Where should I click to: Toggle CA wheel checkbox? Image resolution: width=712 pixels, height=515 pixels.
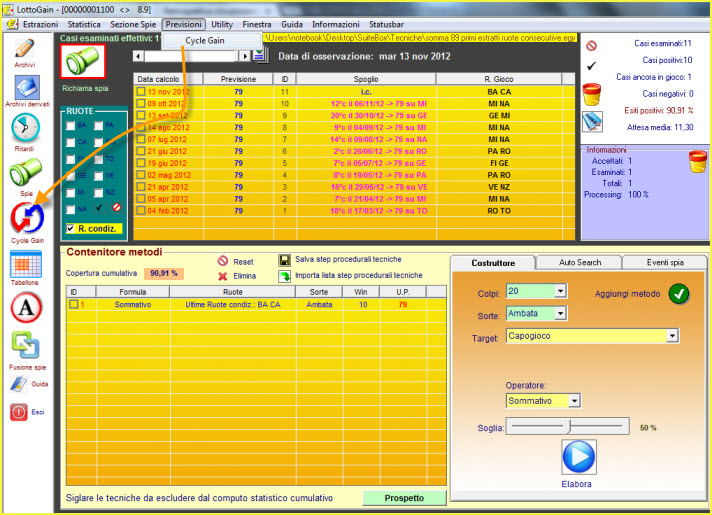click(x=70, y=142)
